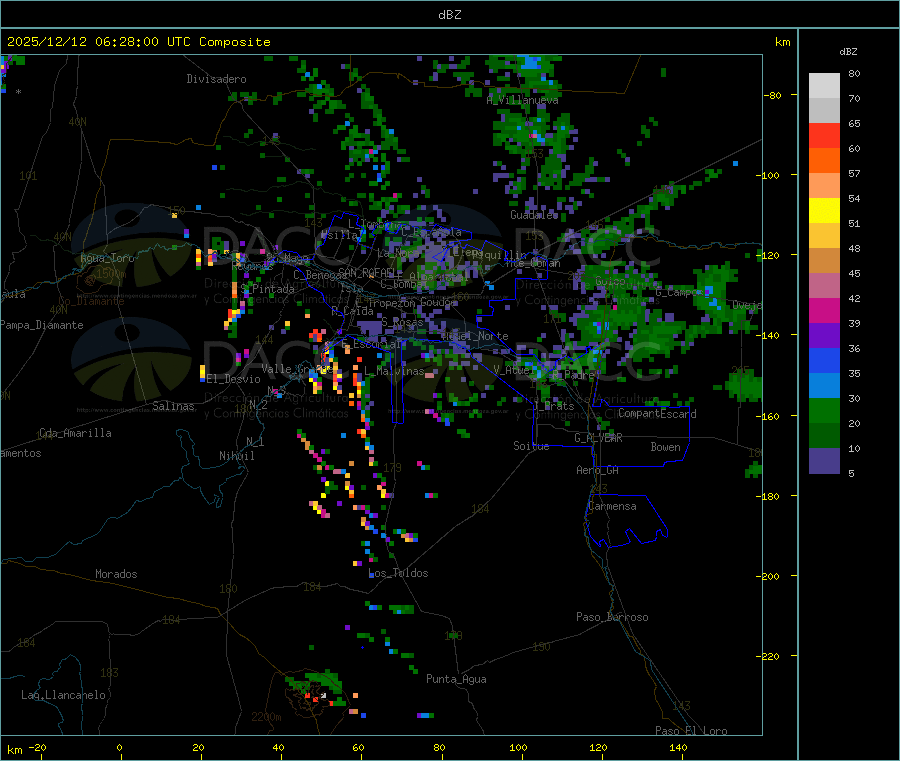Click the CompartEscard label
Image resolution: width=900 pixels, height=761 pixels.
point(657,413)
